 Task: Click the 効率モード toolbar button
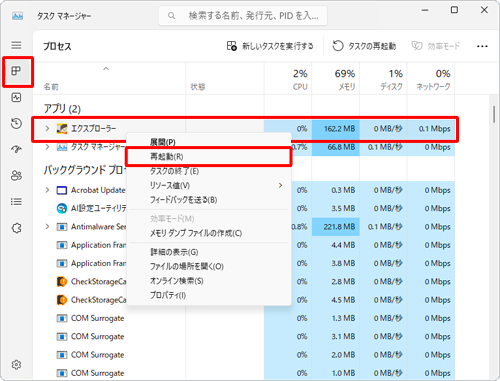(436, 46)
